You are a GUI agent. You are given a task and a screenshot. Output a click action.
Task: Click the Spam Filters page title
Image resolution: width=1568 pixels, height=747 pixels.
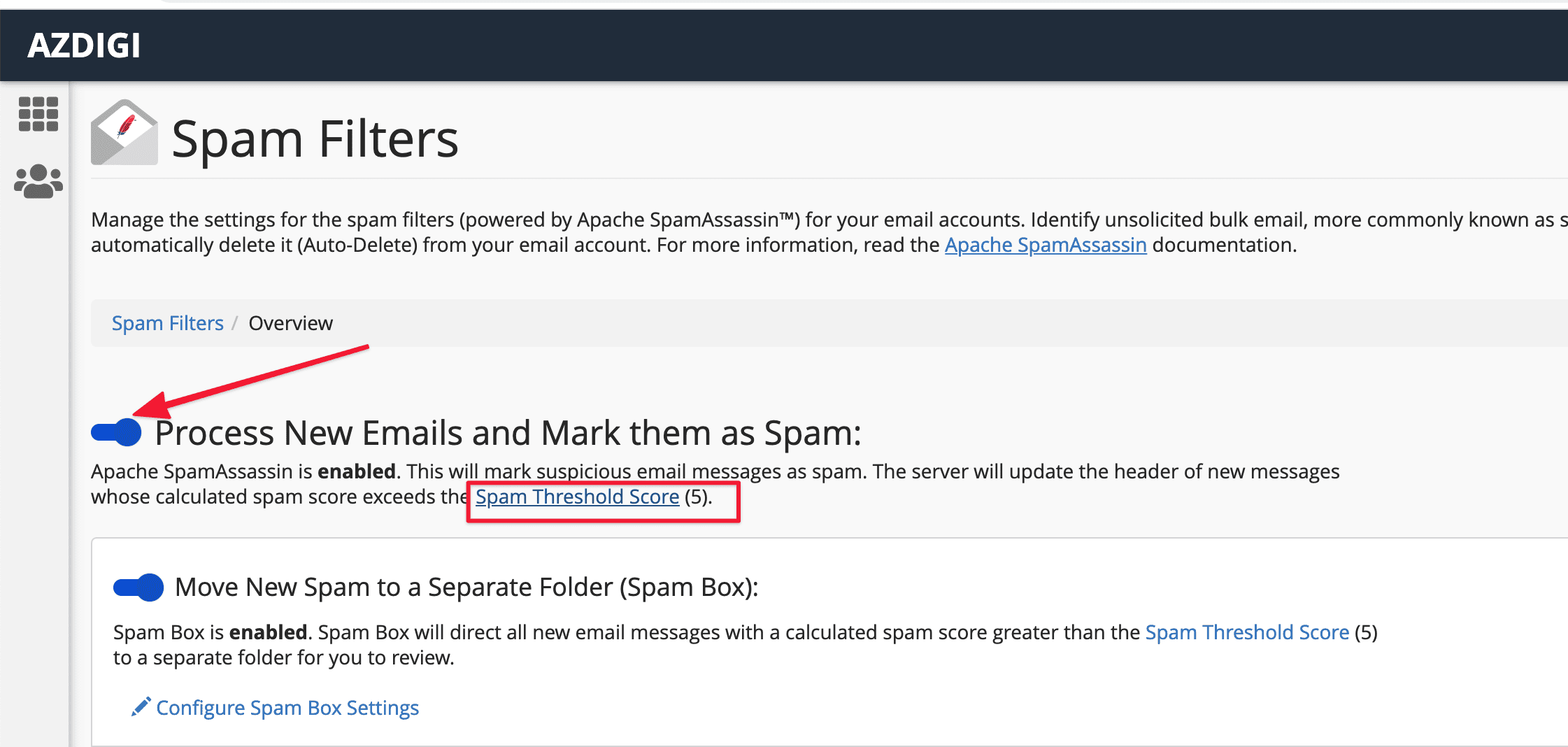(x=315, y=138)
